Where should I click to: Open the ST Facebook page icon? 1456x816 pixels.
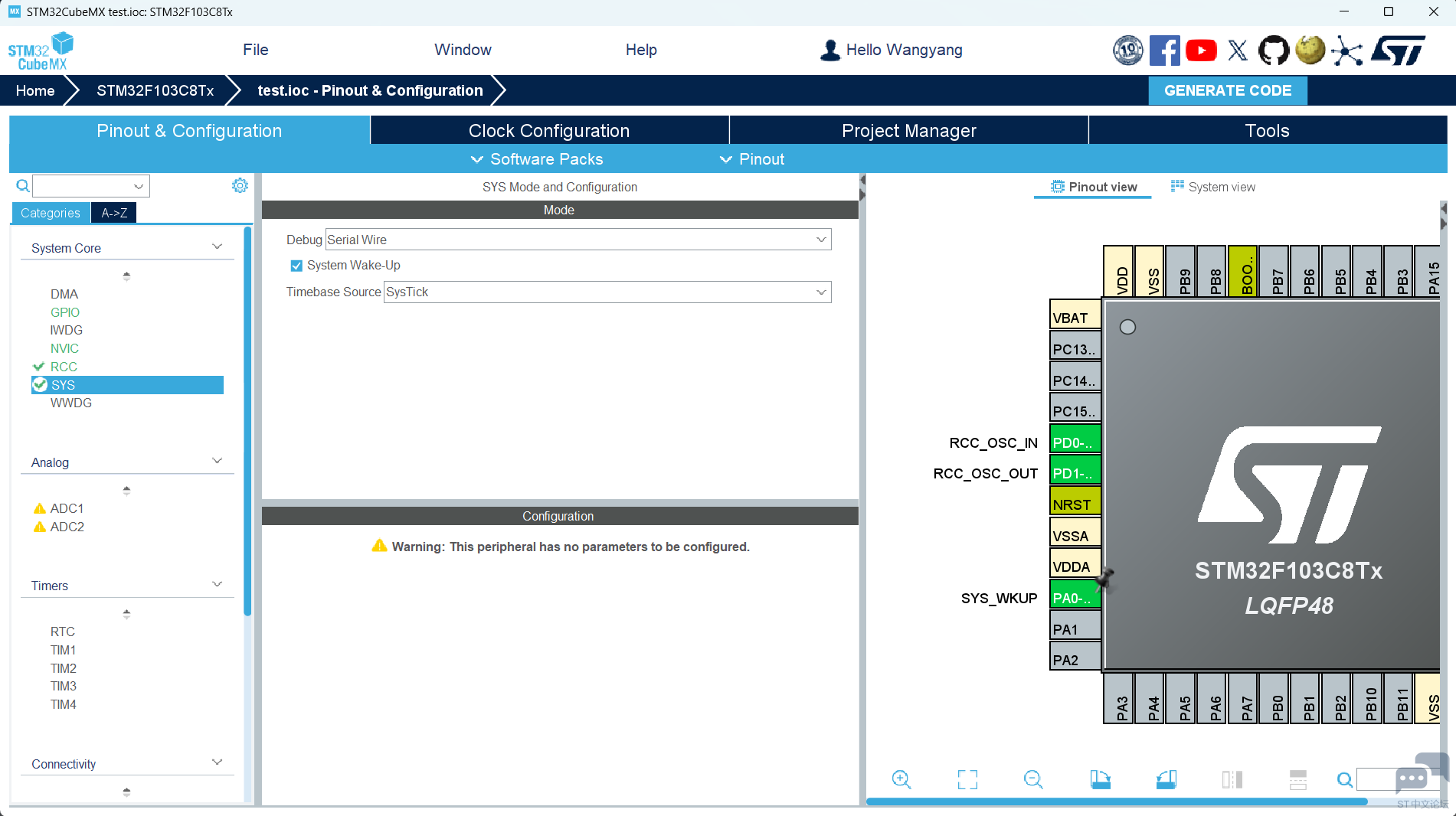pos(1164,51)
